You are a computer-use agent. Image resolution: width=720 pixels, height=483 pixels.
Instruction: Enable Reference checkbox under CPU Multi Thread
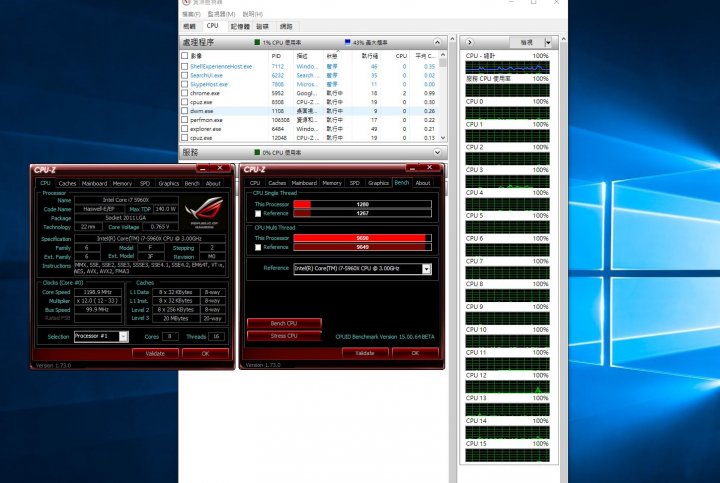click(258, 247)
